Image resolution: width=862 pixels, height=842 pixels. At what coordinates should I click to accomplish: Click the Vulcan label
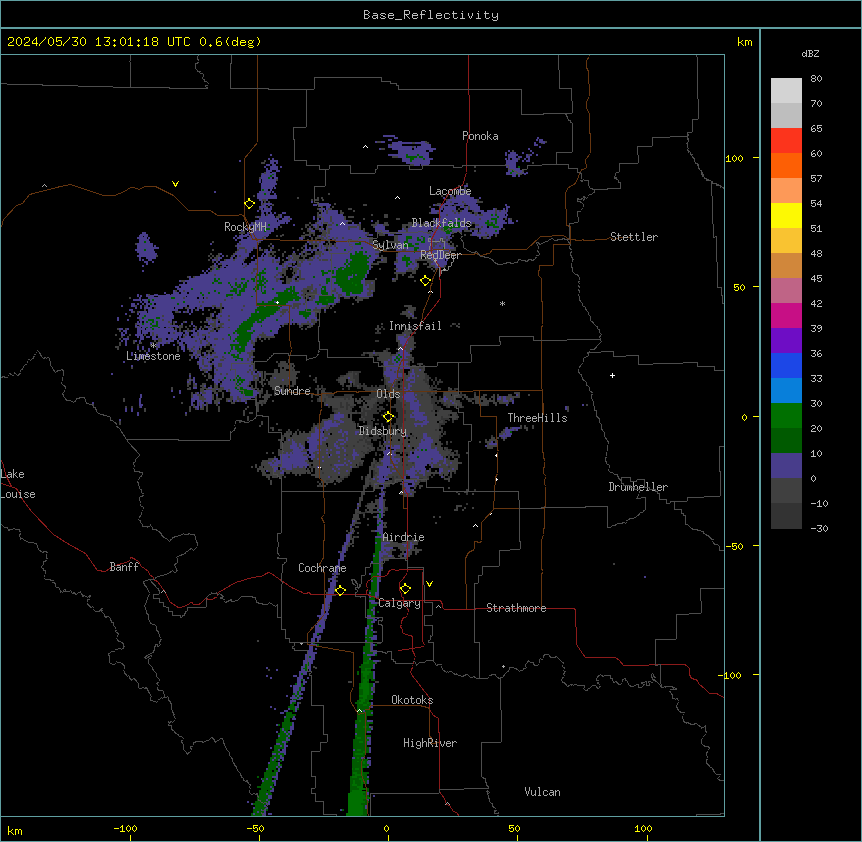(543, 792)
